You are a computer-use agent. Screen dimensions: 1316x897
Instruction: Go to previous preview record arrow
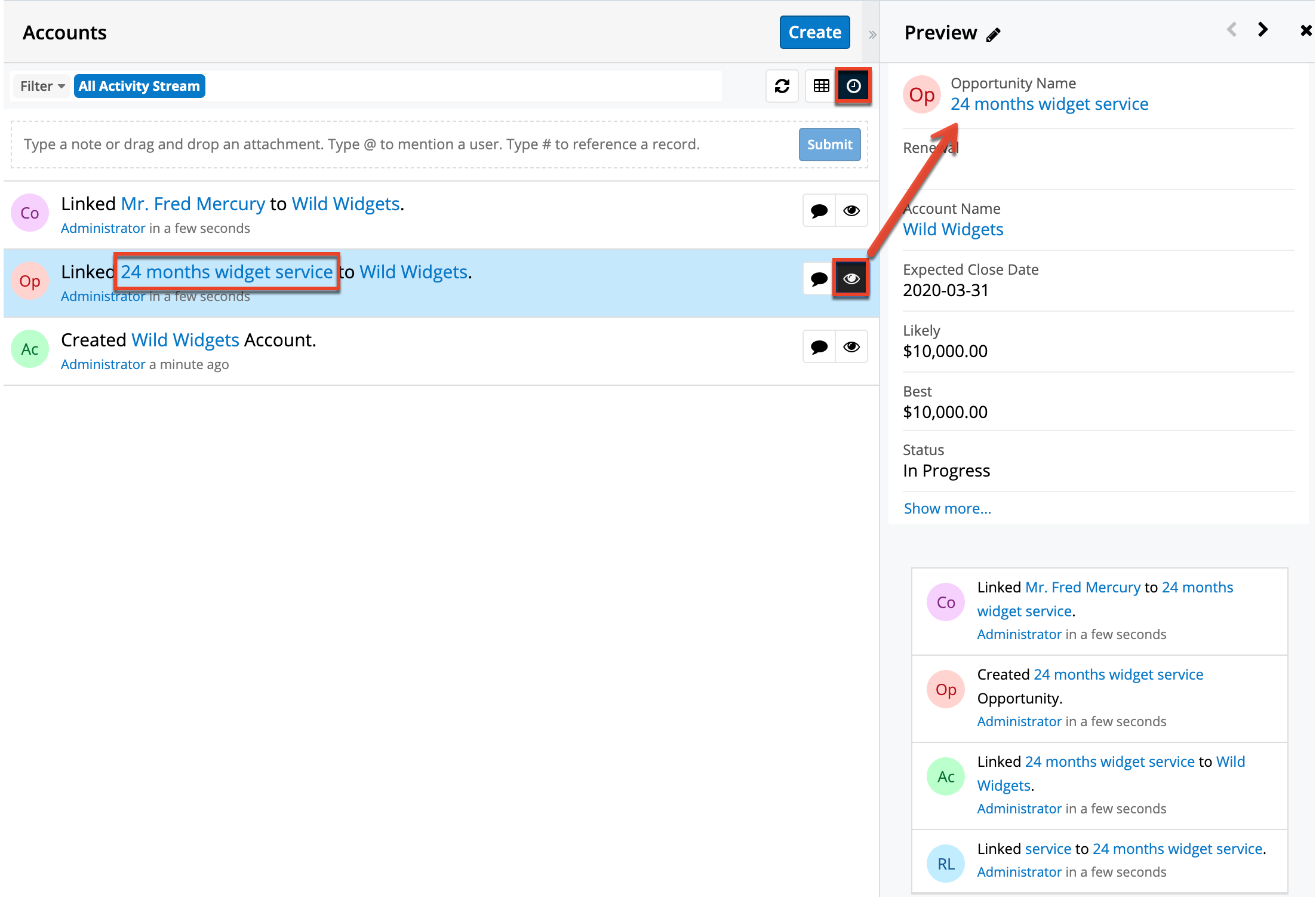1231,30
